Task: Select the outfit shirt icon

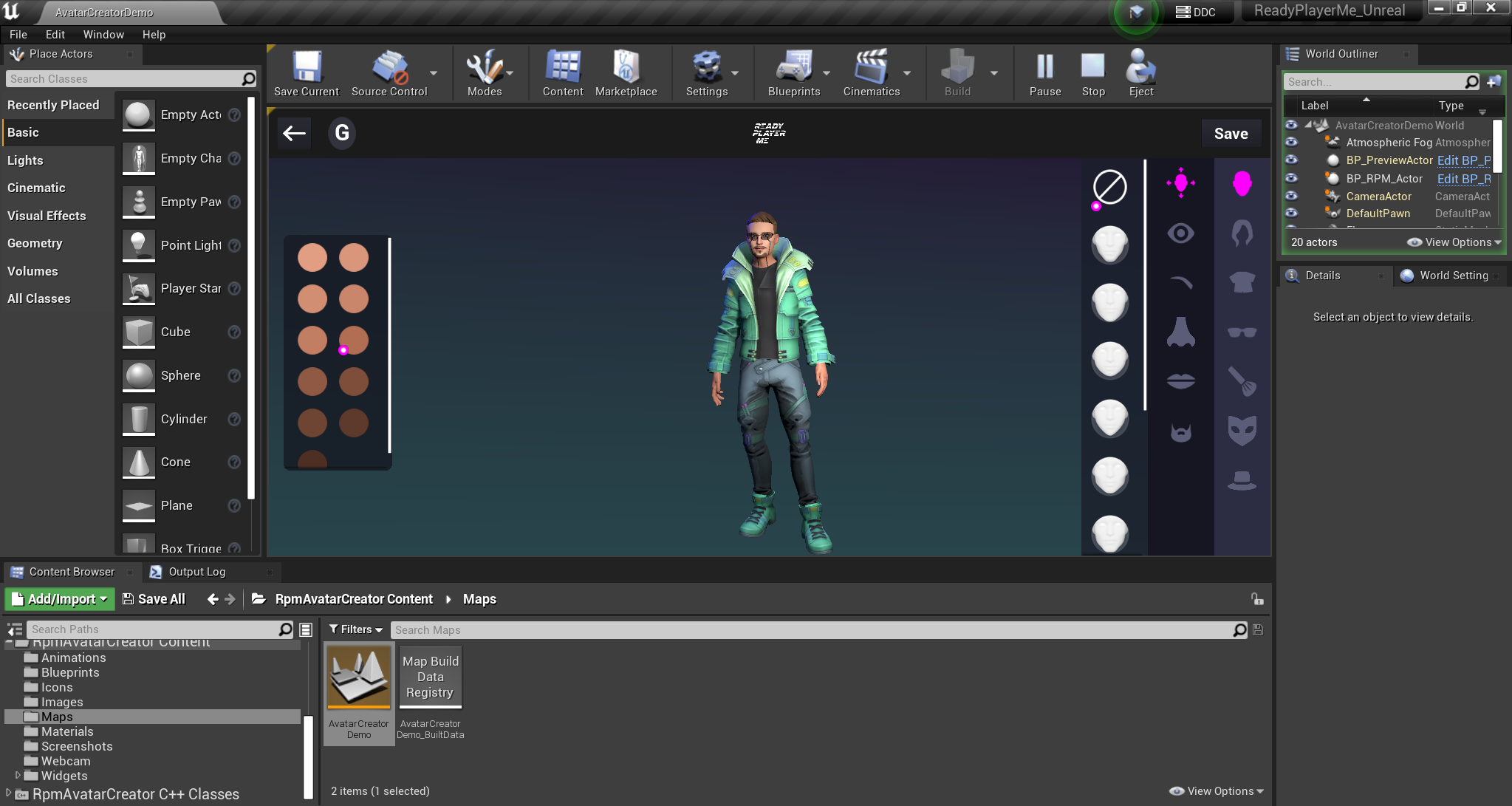Action: pos(1242,283)
